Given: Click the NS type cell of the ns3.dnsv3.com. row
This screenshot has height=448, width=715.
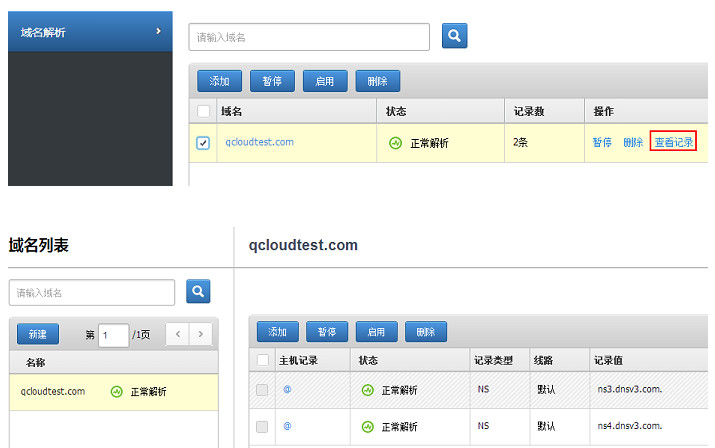Looking at the screenshot, I should 483,389.
